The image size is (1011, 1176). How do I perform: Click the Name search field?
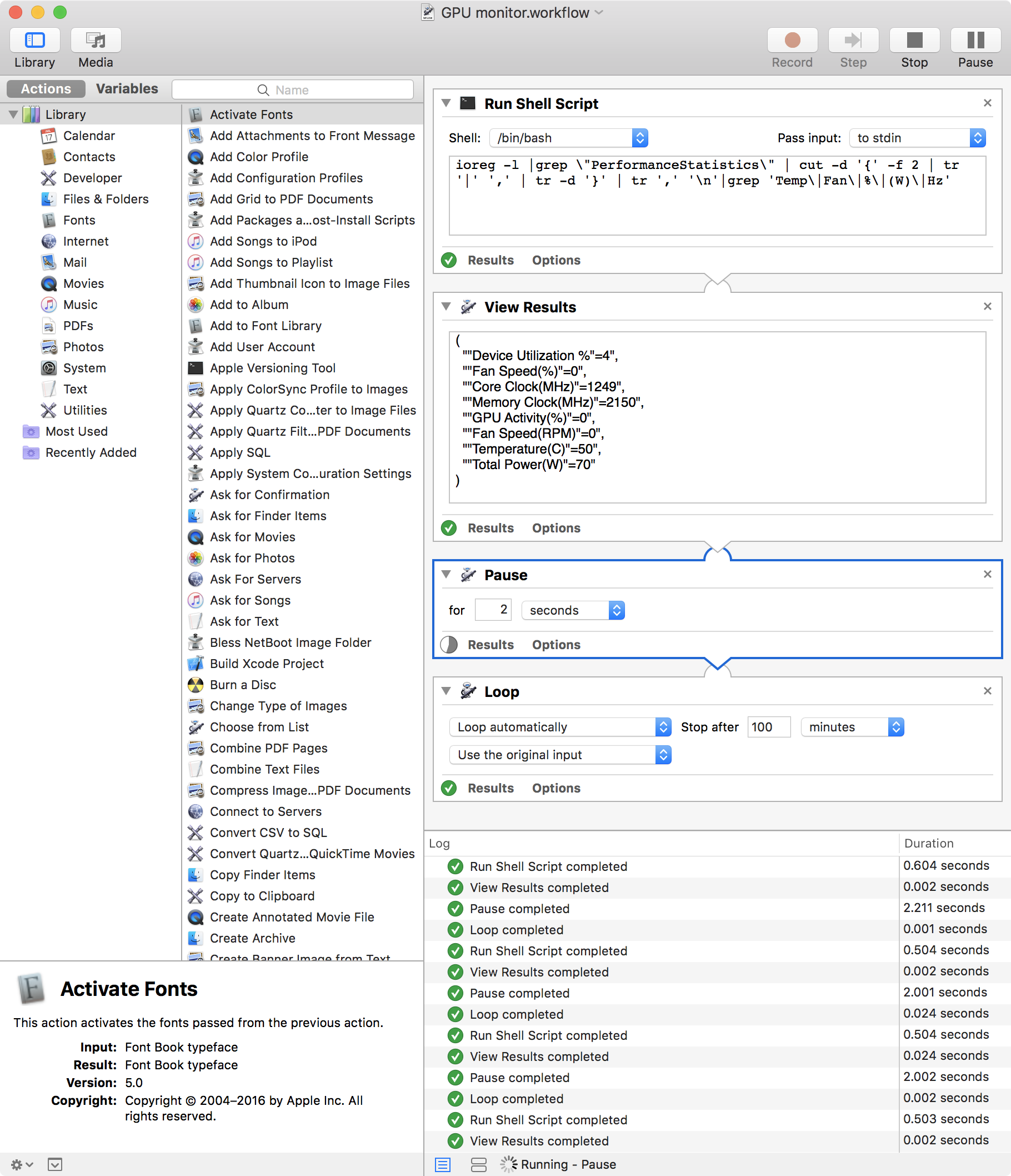click(x=292, y=89)
